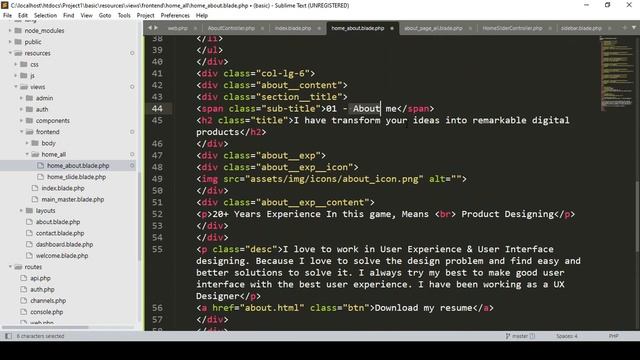The image size is (640, 360).
Task: Open main_master.blade.php in sidebar
Action: 73,200
